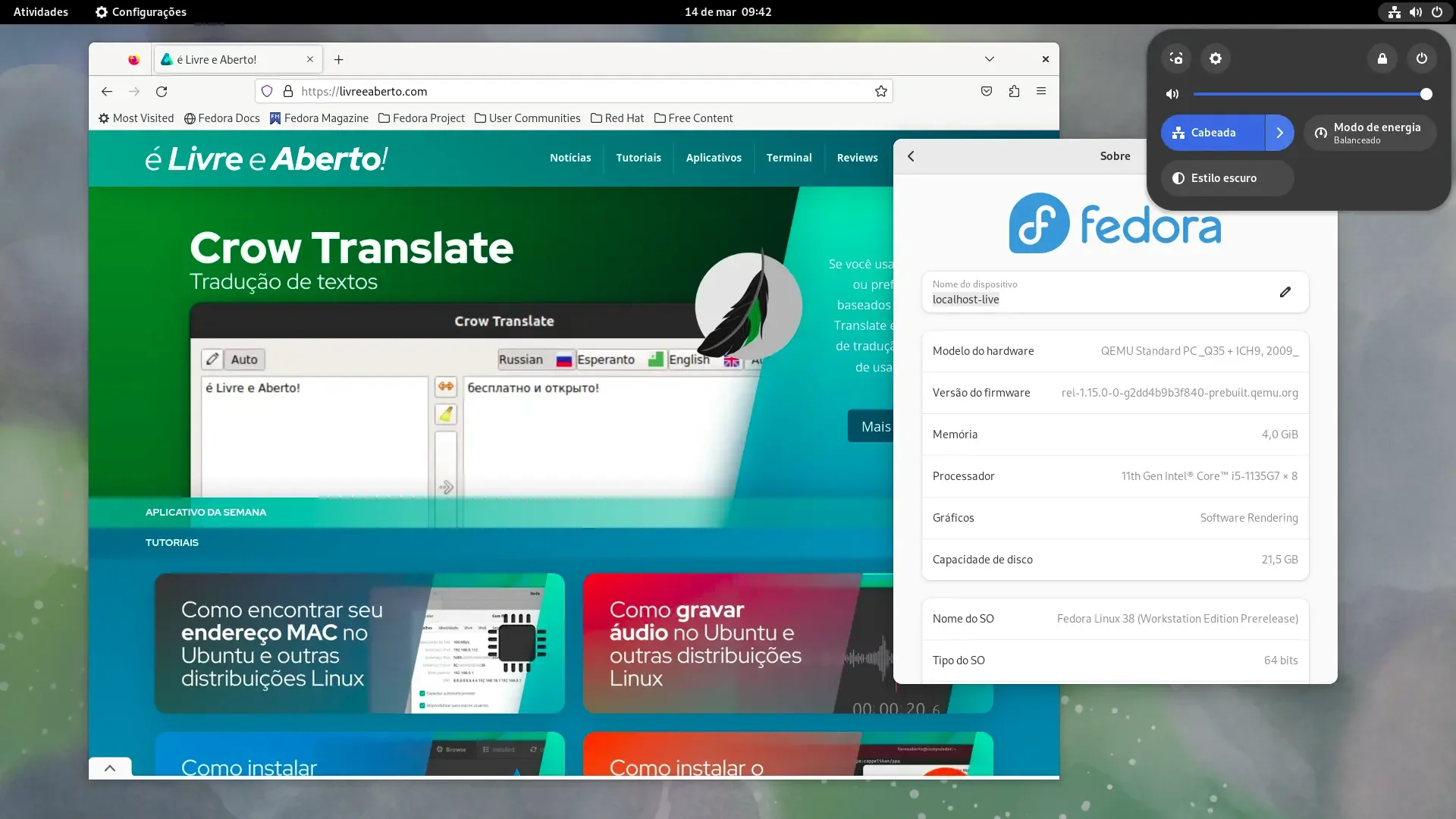Open the Reviews site menu
1456x819 pixels.
tap(857, 158)
